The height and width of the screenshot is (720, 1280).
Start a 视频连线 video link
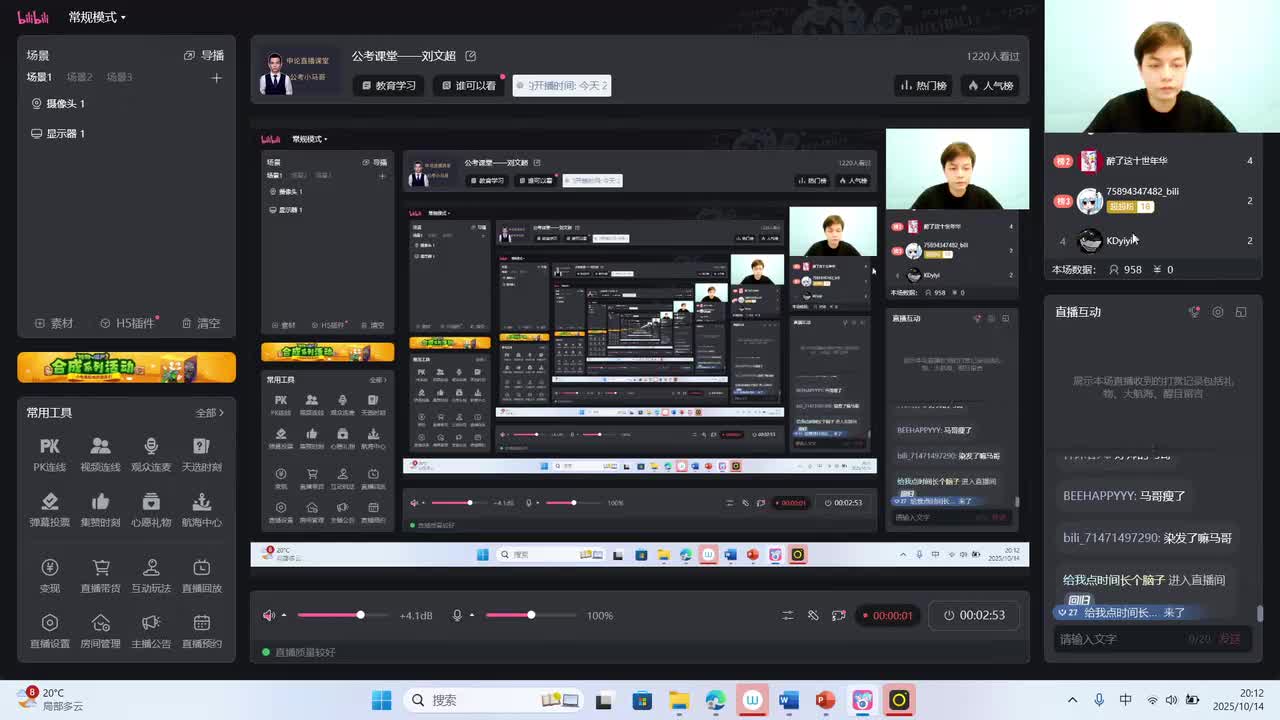click(x=100, y=454)
